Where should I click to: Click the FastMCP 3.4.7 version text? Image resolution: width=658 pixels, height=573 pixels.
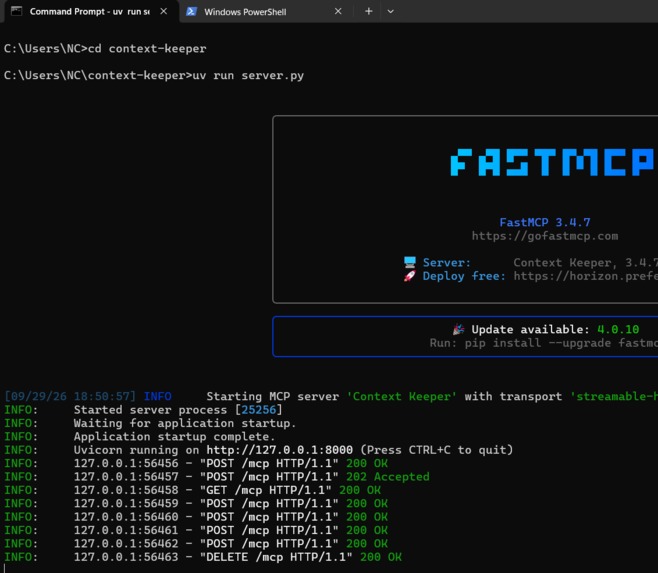[x=545, y=222]
